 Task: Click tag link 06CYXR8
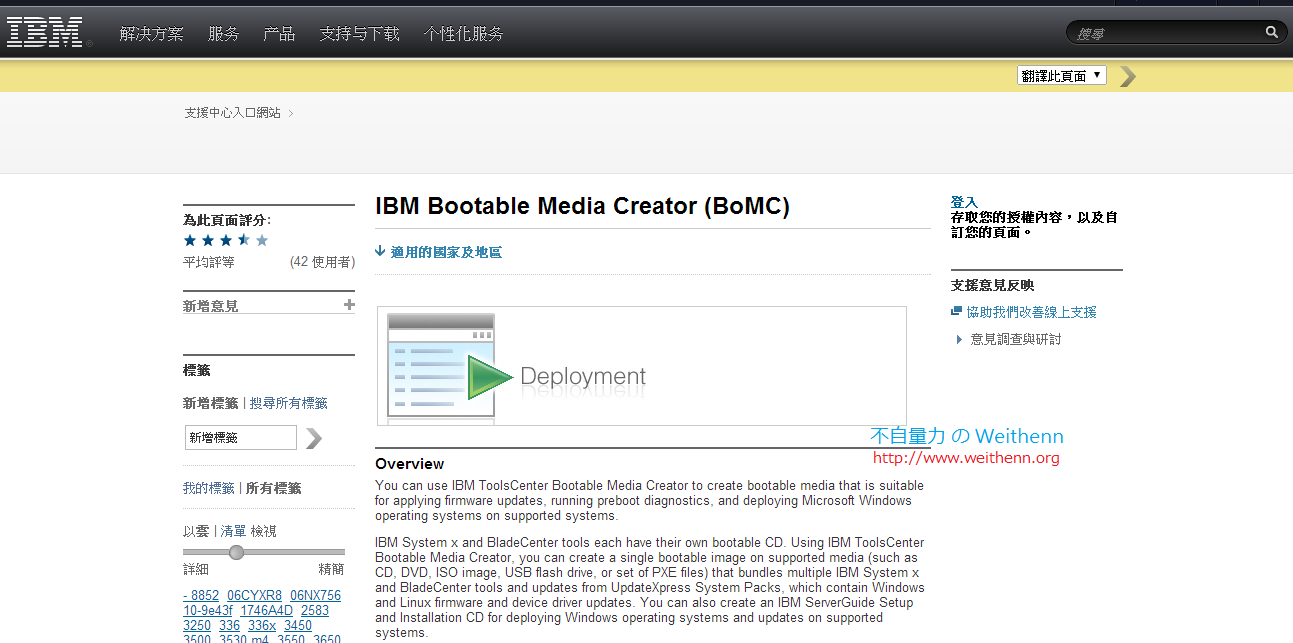254,595
